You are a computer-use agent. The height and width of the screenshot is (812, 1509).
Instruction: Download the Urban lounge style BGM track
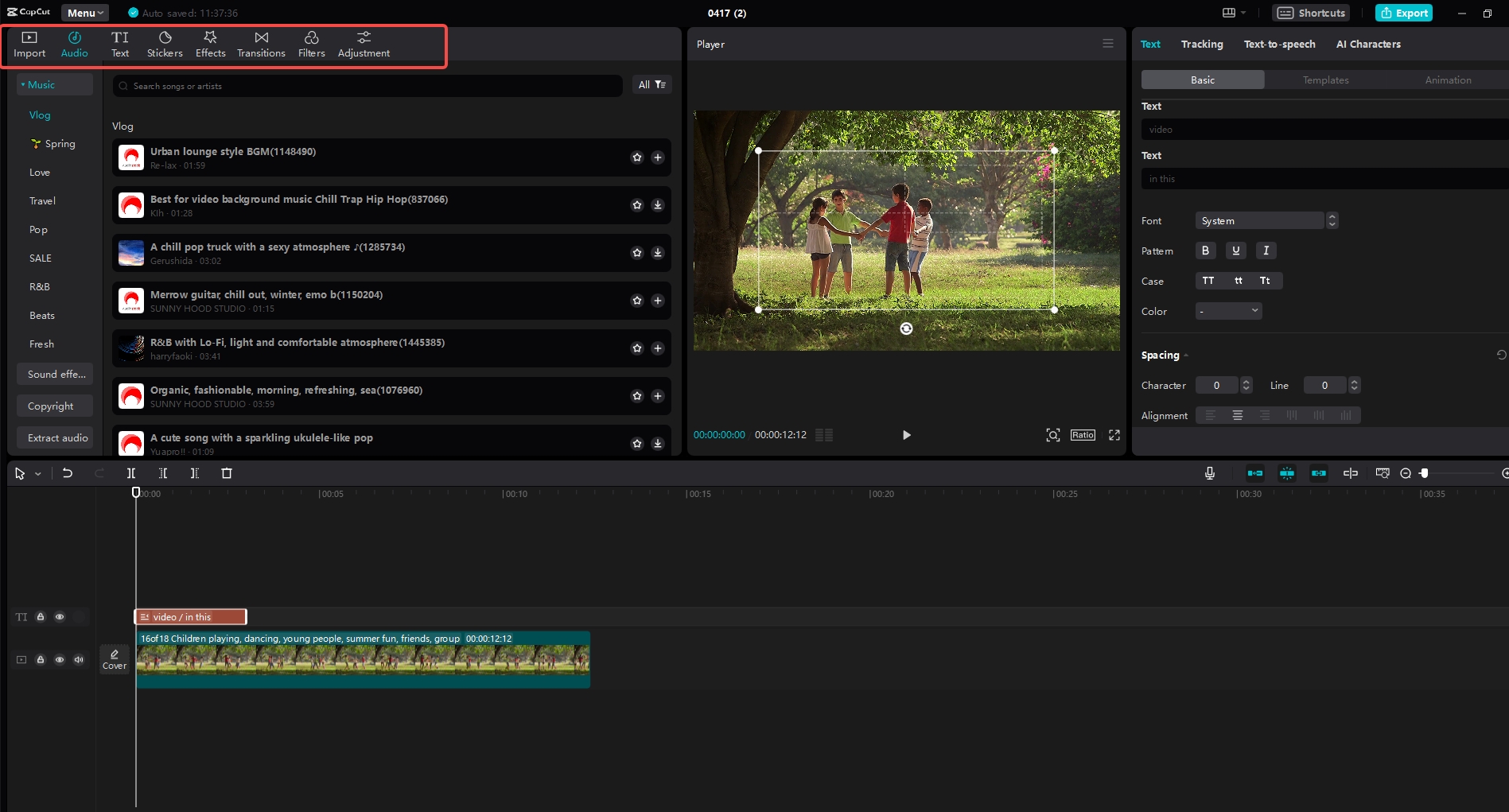(657, 157)
